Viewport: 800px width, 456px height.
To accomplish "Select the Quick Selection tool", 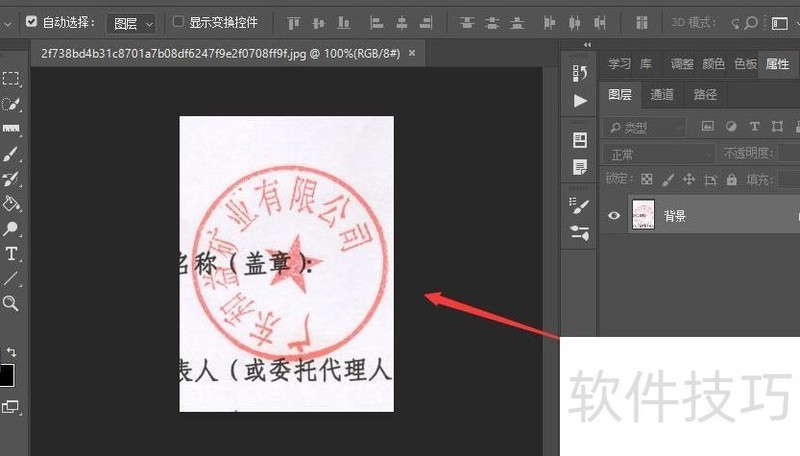I will click(x=11, y=104).
